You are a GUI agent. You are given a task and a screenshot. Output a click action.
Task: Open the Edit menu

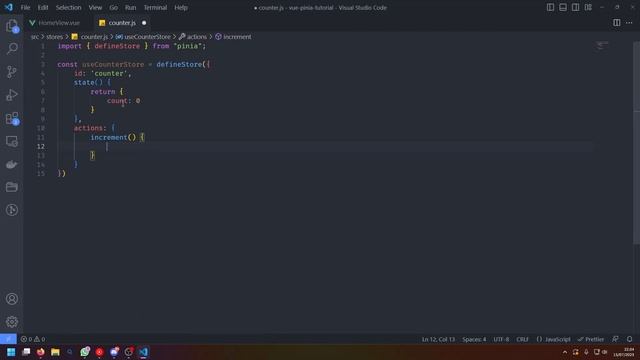[43, 7]
